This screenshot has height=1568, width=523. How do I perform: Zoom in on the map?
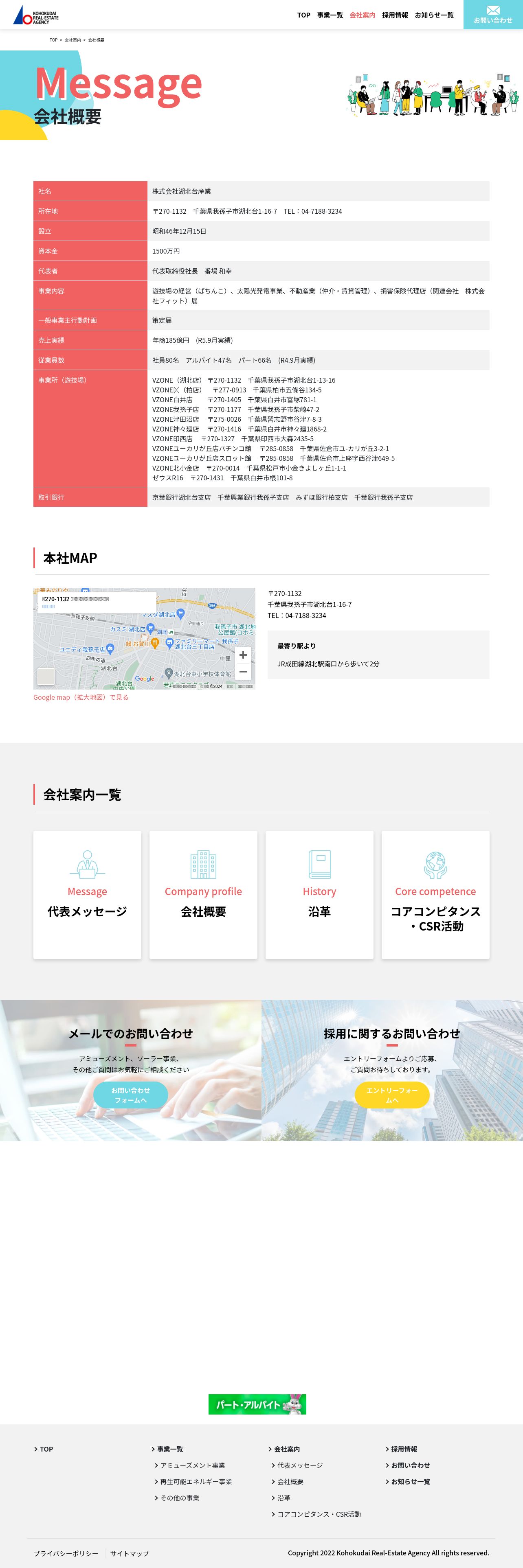(243, 655)
